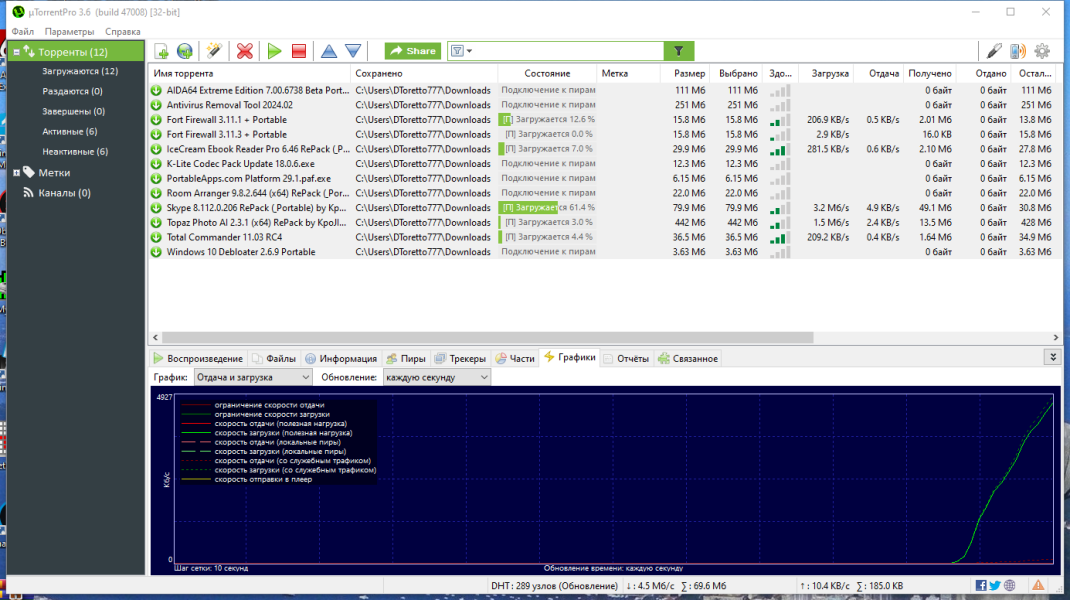Screen dimensions: 1070x600
Task: Switch to the Воспроизведение tab
Action: pos(198,358)
